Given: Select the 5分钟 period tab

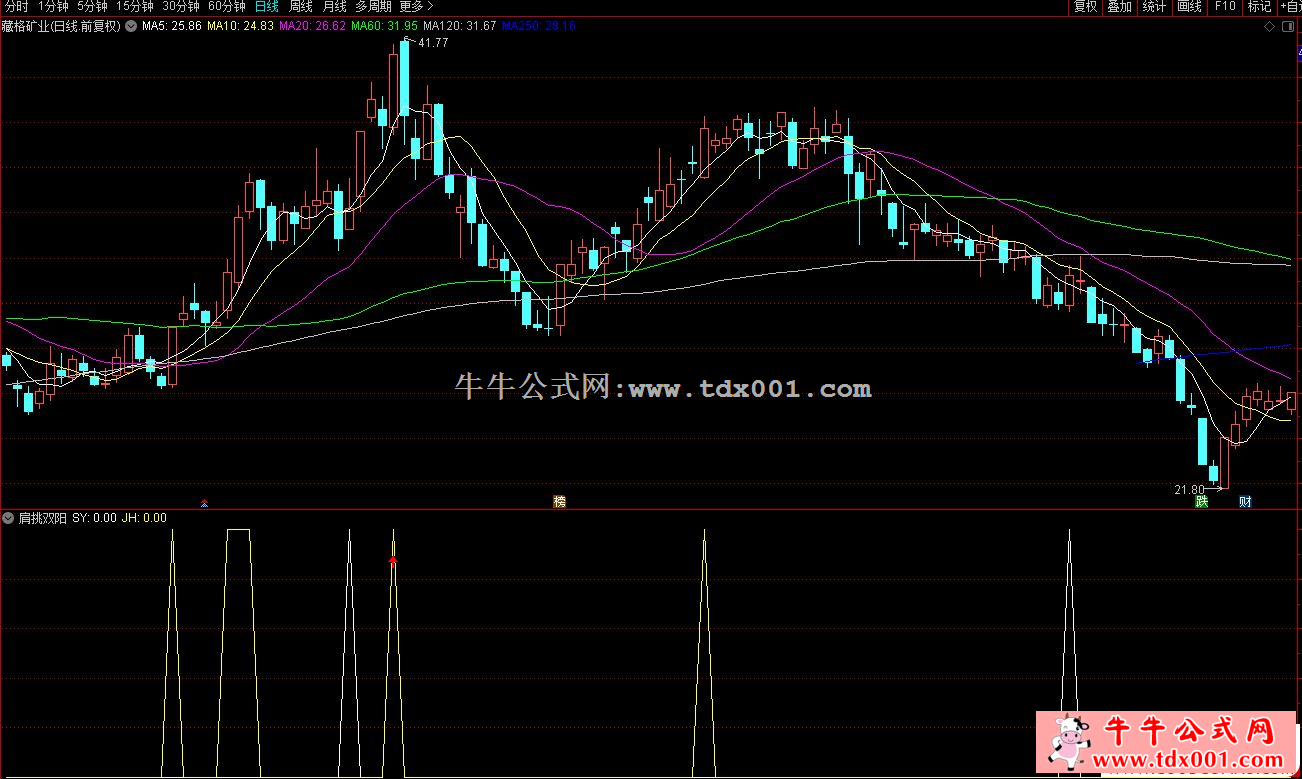Looking at the screenshot, I should (92, 6).
